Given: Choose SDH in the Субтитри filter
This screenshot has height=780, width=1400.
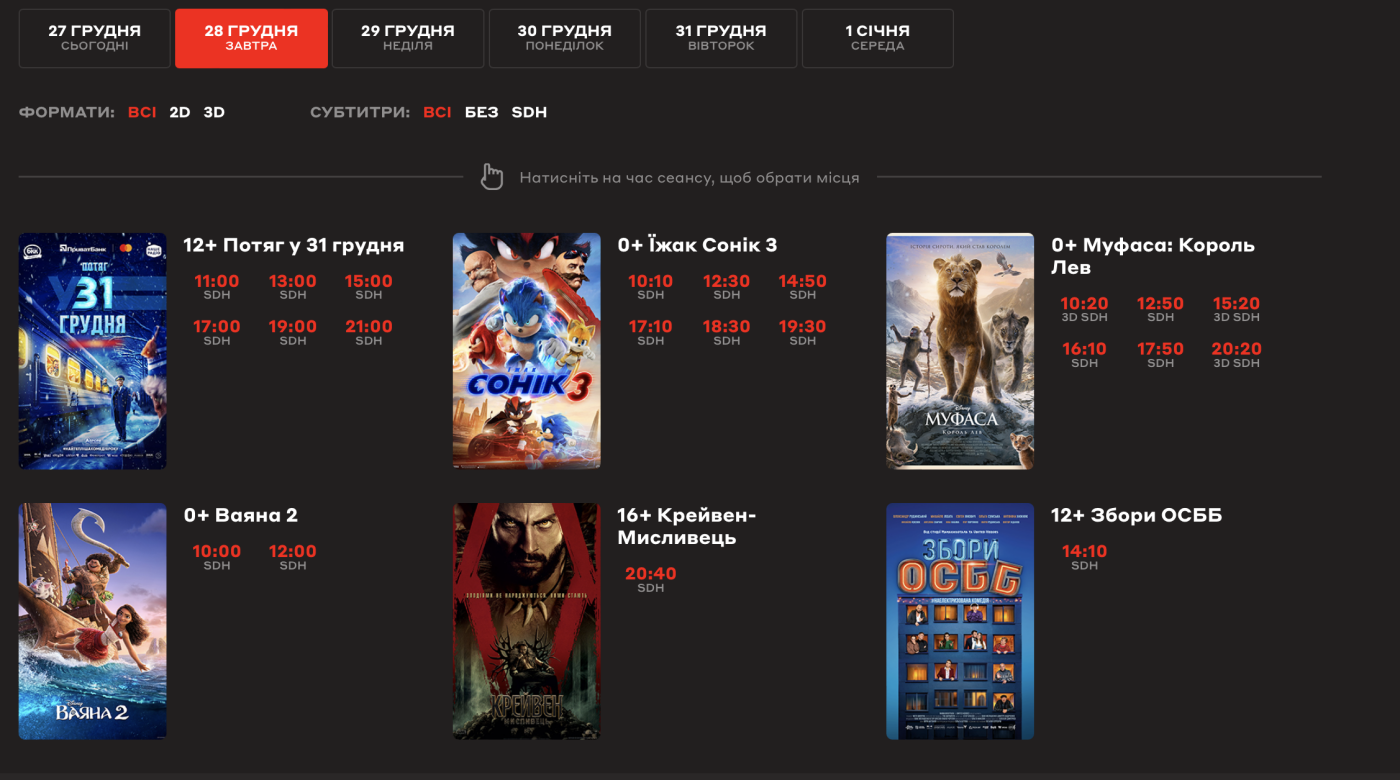Looking at the screenshot, I should [x=529, y=113].
